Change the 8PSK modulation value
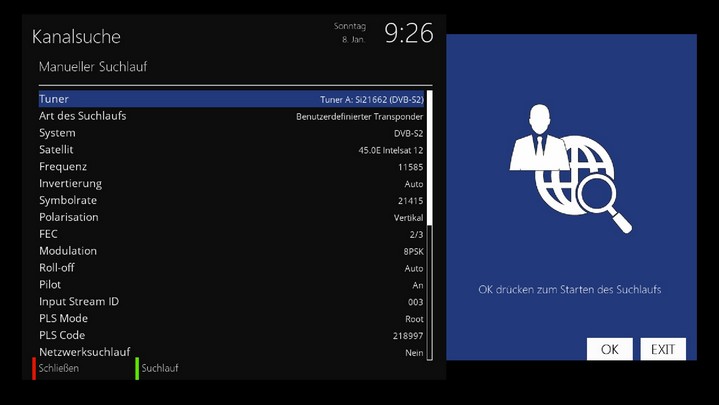The image size is (720, 405). 413,252
